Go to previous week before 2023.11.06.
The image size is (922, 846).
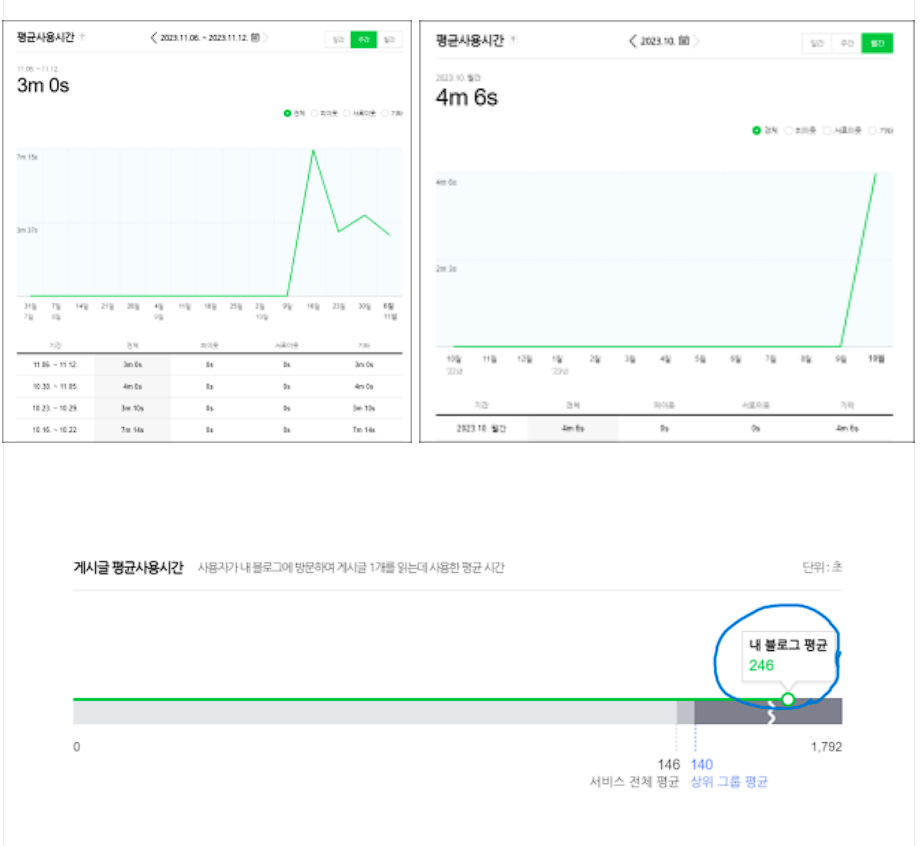[153, 38]
